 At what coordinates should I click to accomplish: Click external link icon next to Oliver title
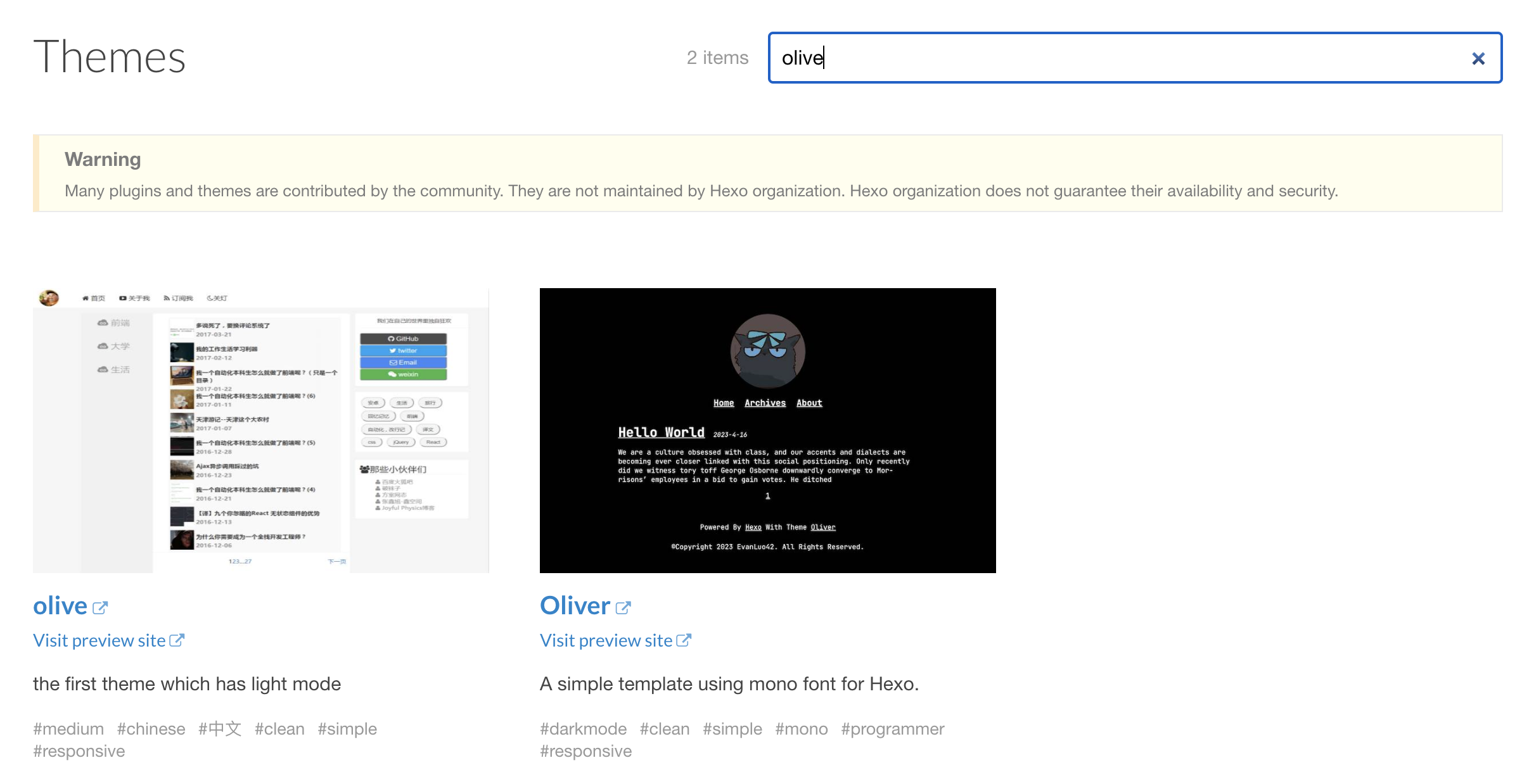click(x=624, y=608)
